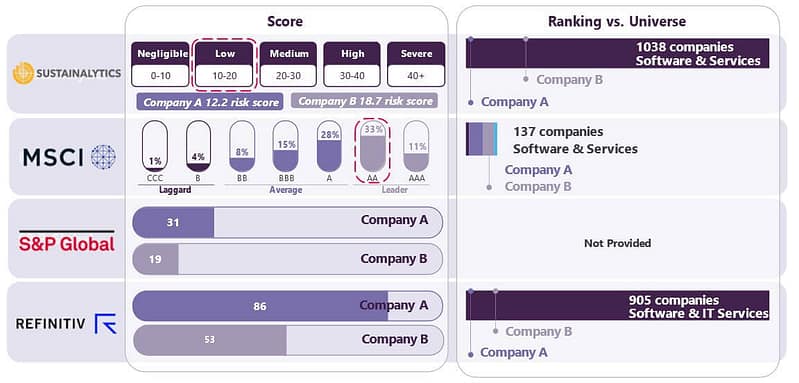Select the highlighted AA rating capsule
The image size is (799, 383).
click(372, 147)
